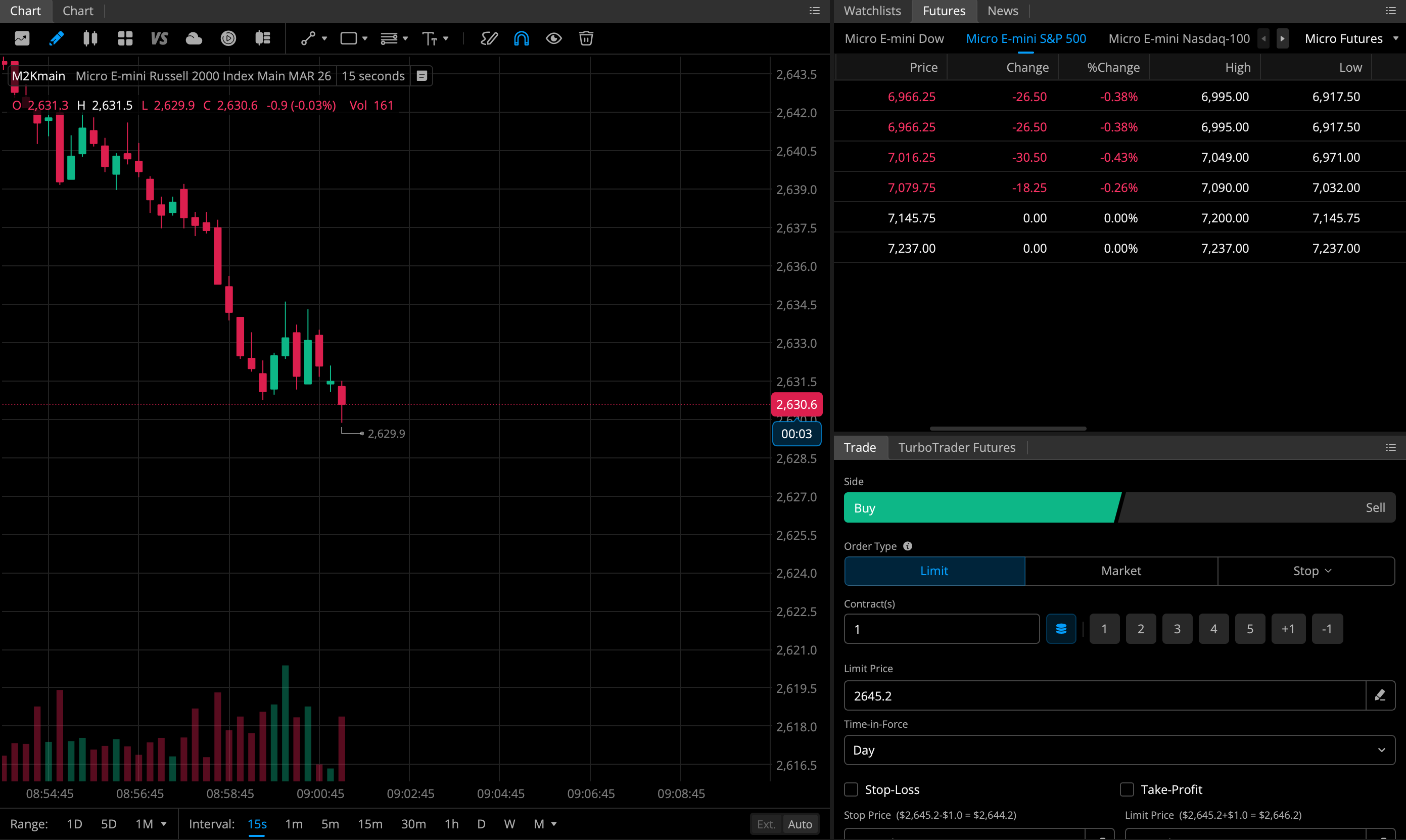The width and height of the screenshot is (1406, 840).
Task: Open the VS compare symbols icon
Action: click(160, 38)
